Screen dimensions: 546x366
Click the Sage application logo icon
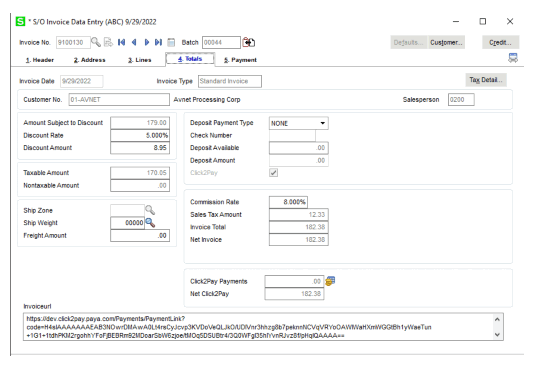point(21,21)
